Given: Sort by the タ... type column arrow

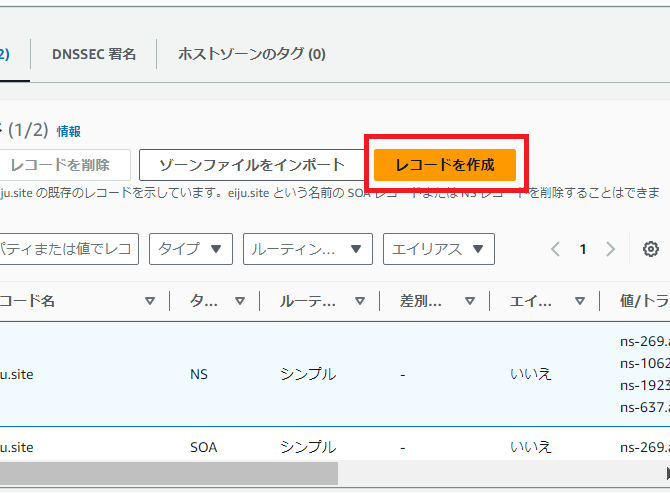Looking at the screenshot, I should [x=240, y=301].
